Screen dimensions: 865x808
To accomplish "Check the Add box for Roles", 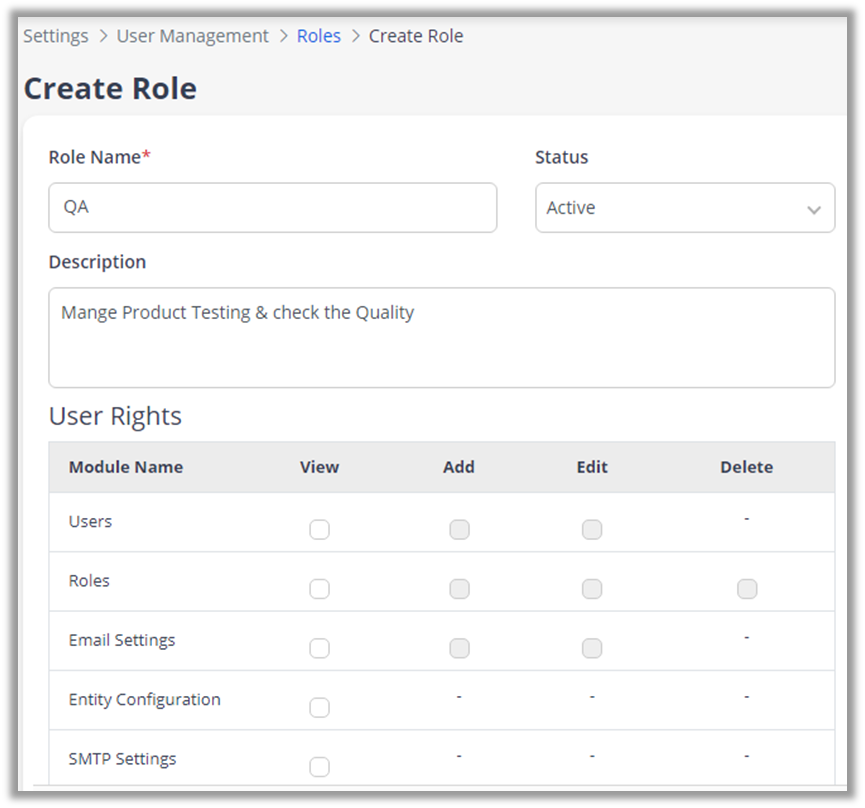I will pyautogui.click(x=459, y=589).
